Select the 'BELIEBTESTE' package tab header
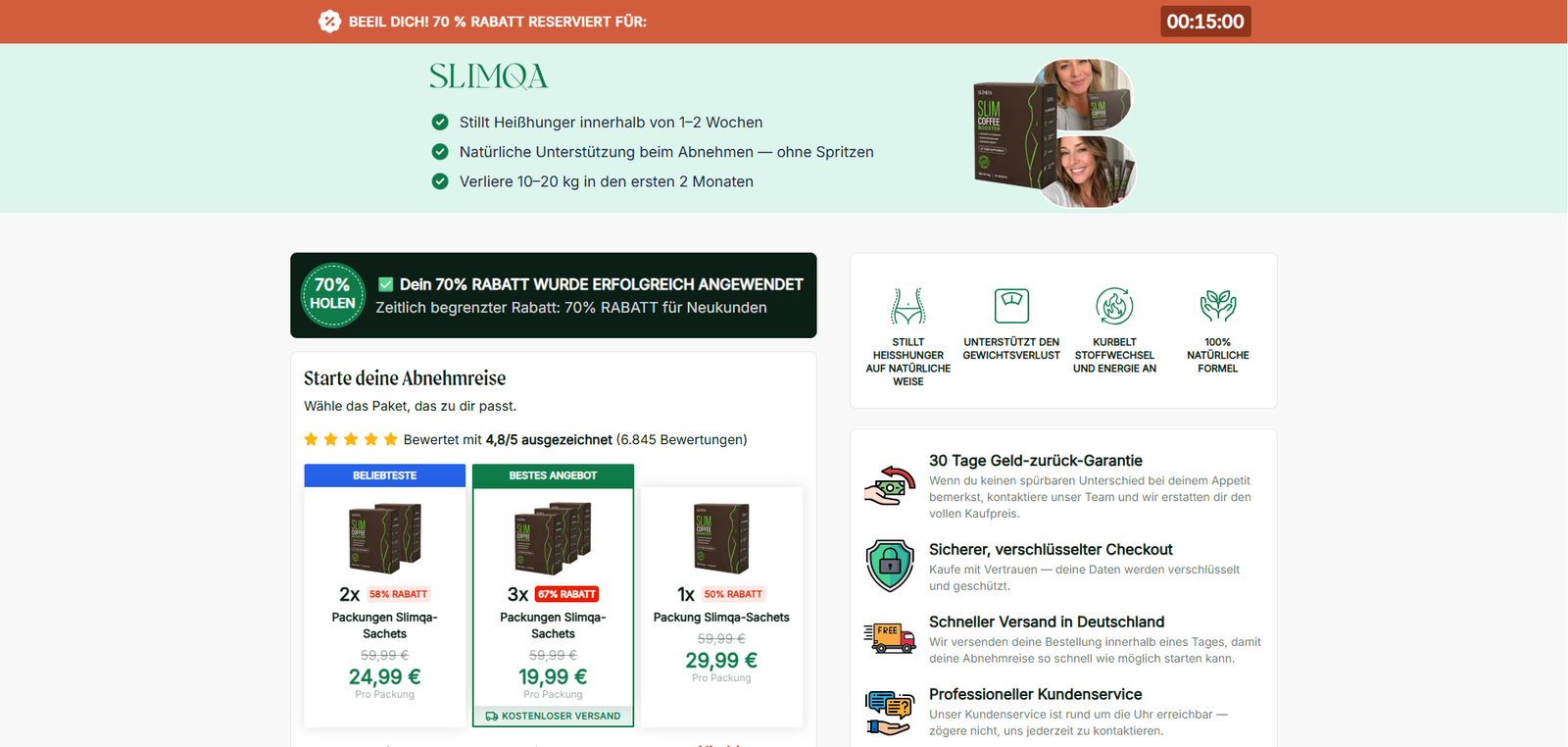 385,475
